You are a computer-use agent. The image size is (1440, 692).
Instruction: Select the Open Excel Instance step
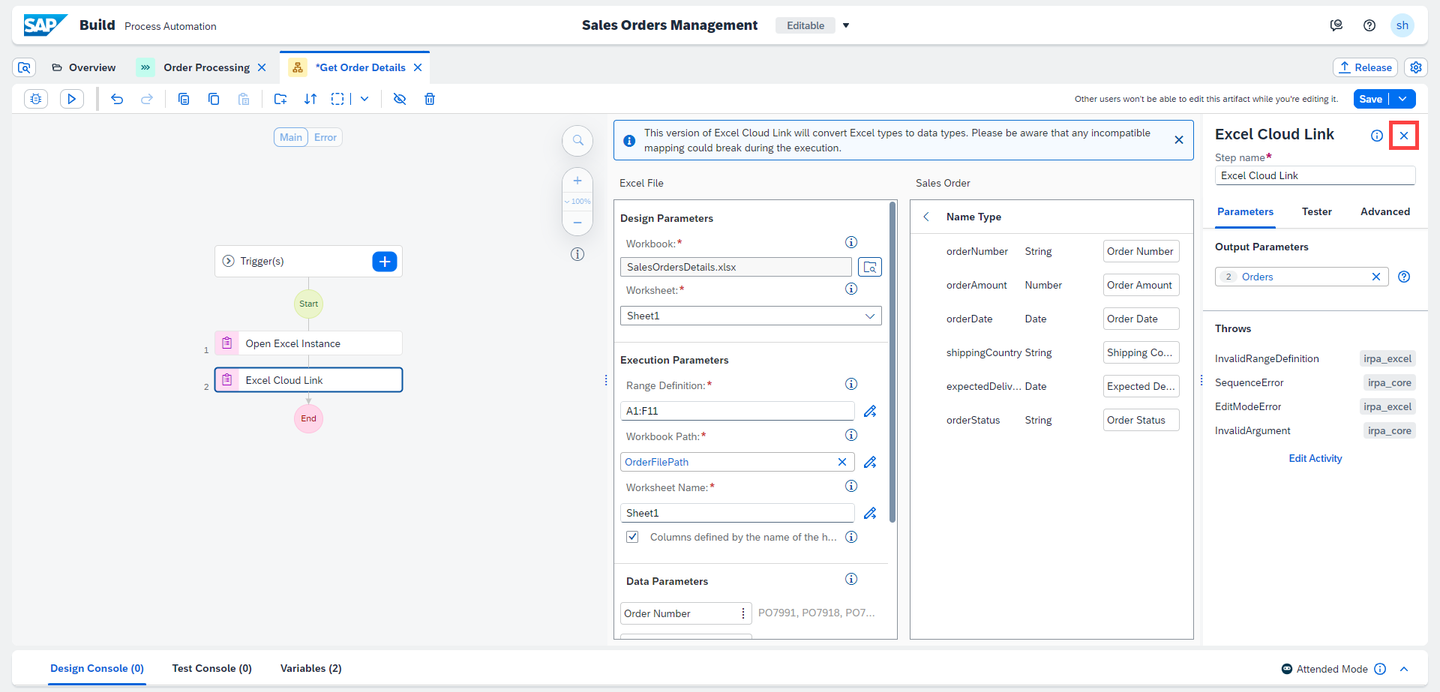click(x=309, y=343)
